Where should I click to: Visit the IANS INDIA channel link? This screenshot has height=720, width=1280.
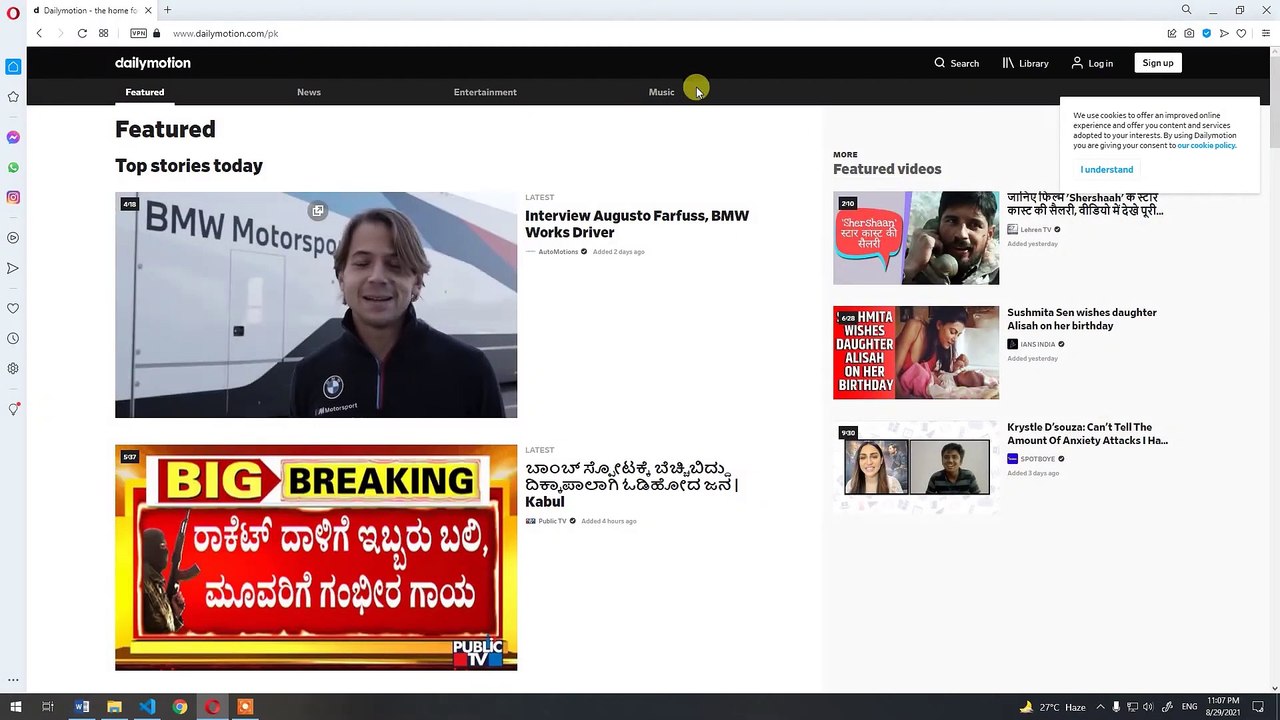(1038, 345)
